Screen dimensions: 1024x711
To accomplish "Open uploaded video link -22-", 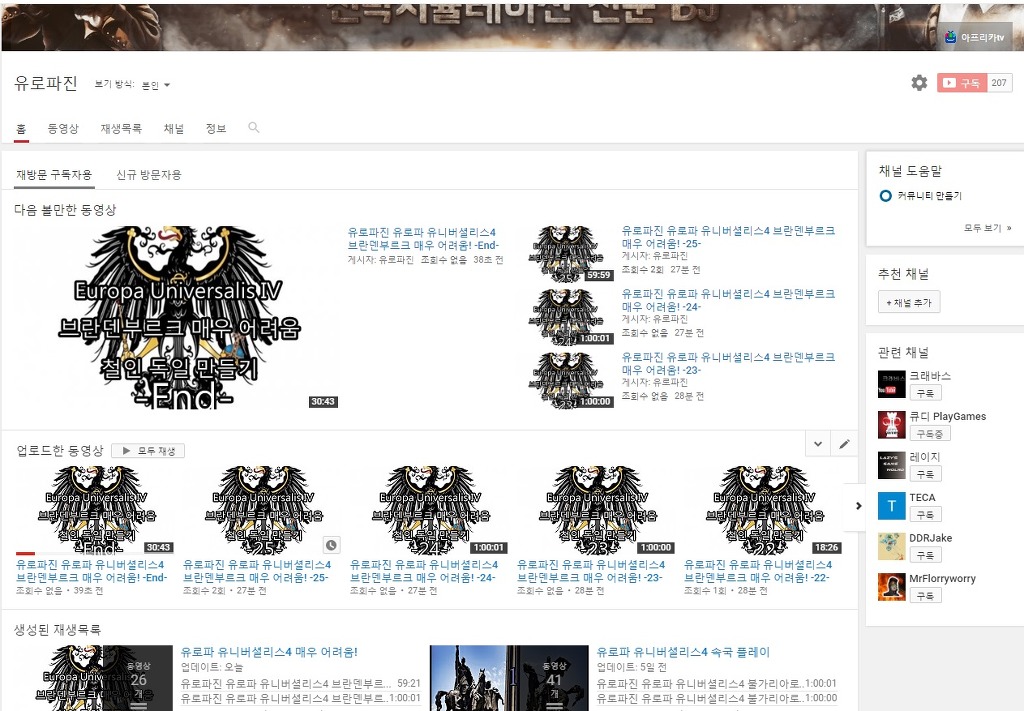I will pyautogui.click(x=758, y=571).
